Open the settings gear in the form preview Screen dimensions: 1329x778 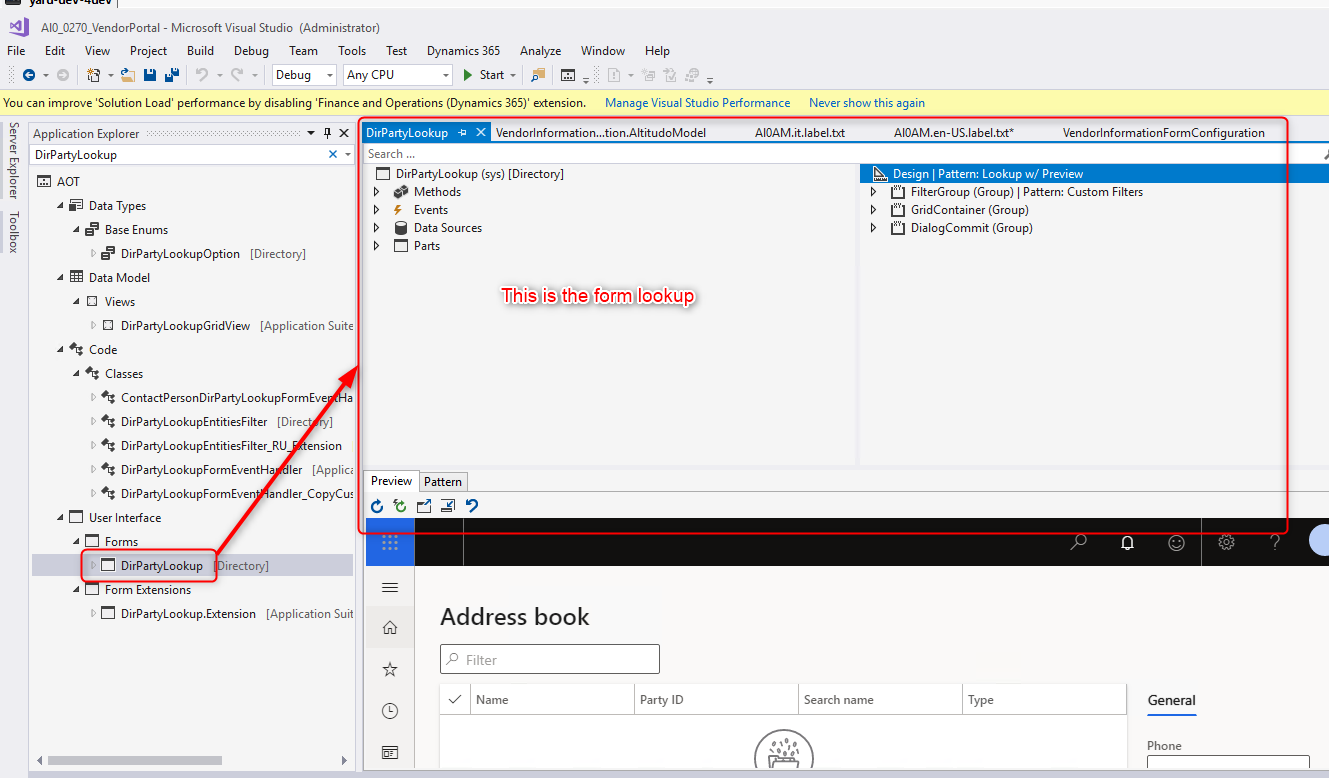click(x=1226, y=542)
